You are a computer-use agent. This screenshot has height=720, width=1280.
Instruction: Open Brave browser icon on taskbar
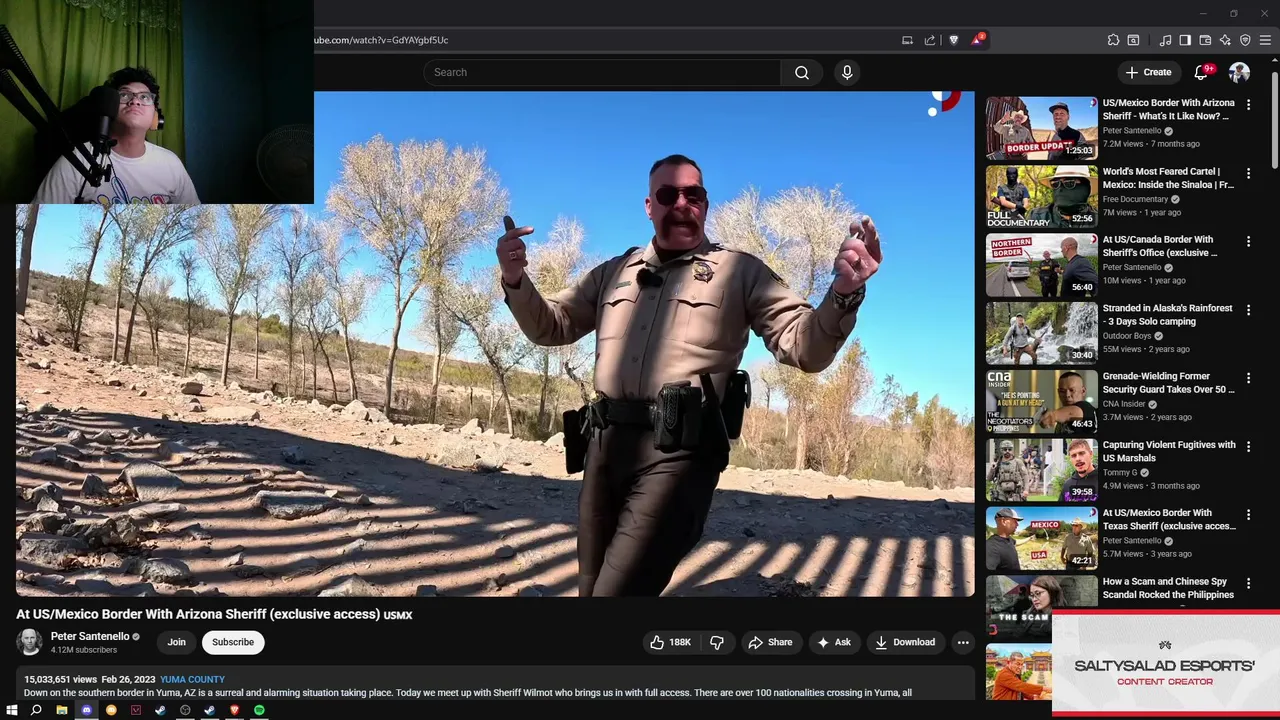(234, 710)
